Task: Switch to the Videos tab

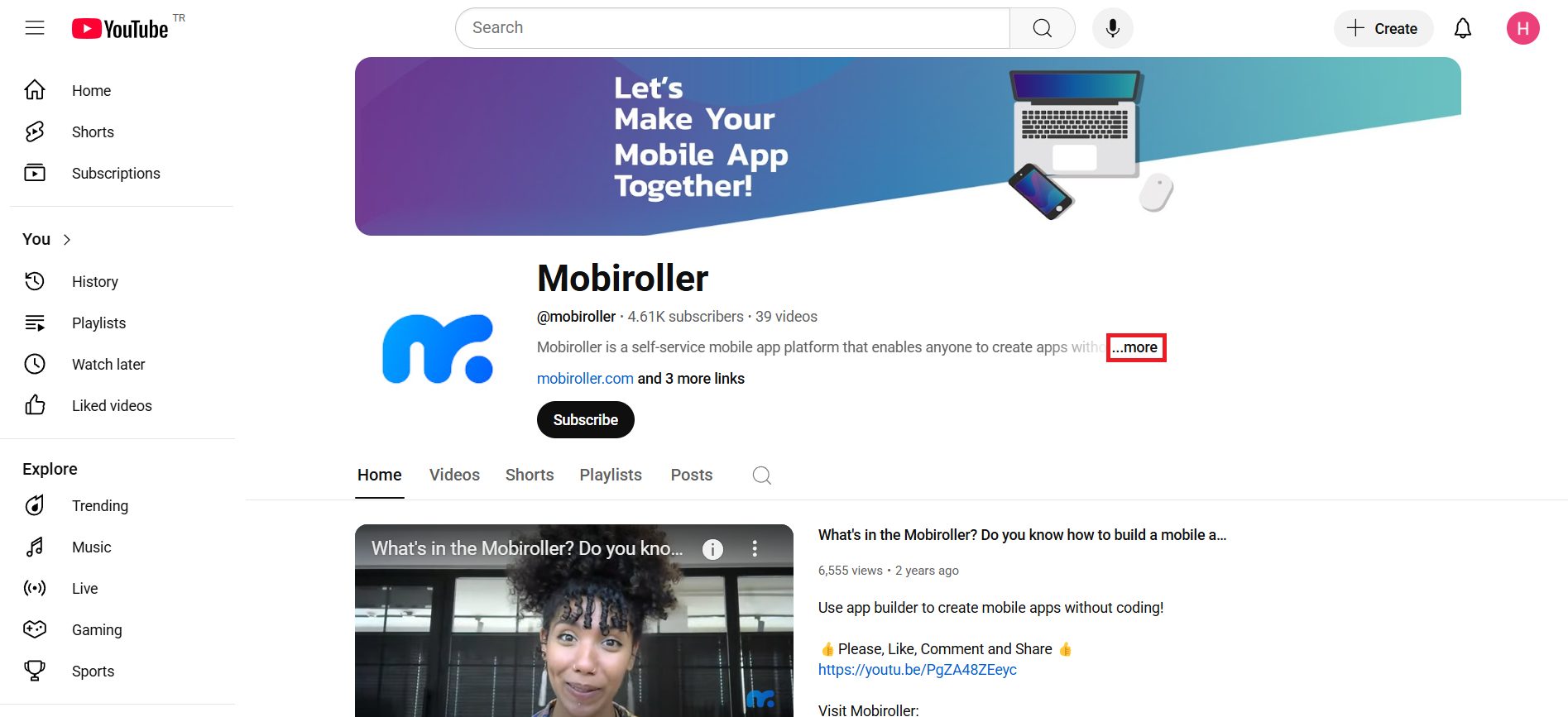Action: coord(454,475)
